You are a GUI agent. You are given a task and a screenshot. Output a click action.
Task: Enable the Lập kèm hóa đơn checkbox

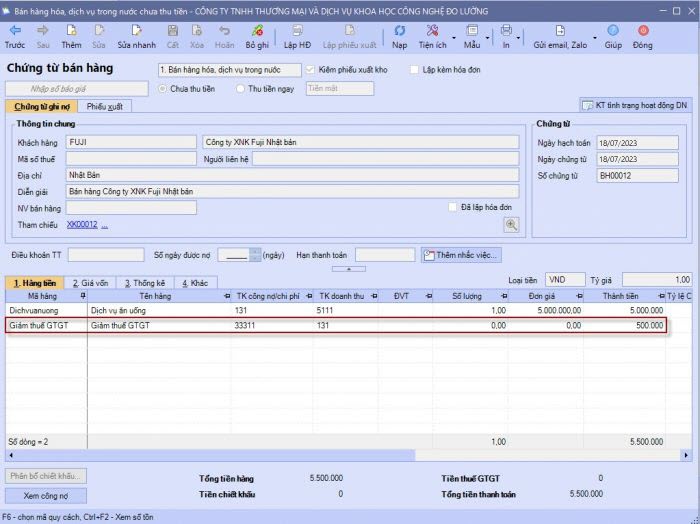point(415,70)
